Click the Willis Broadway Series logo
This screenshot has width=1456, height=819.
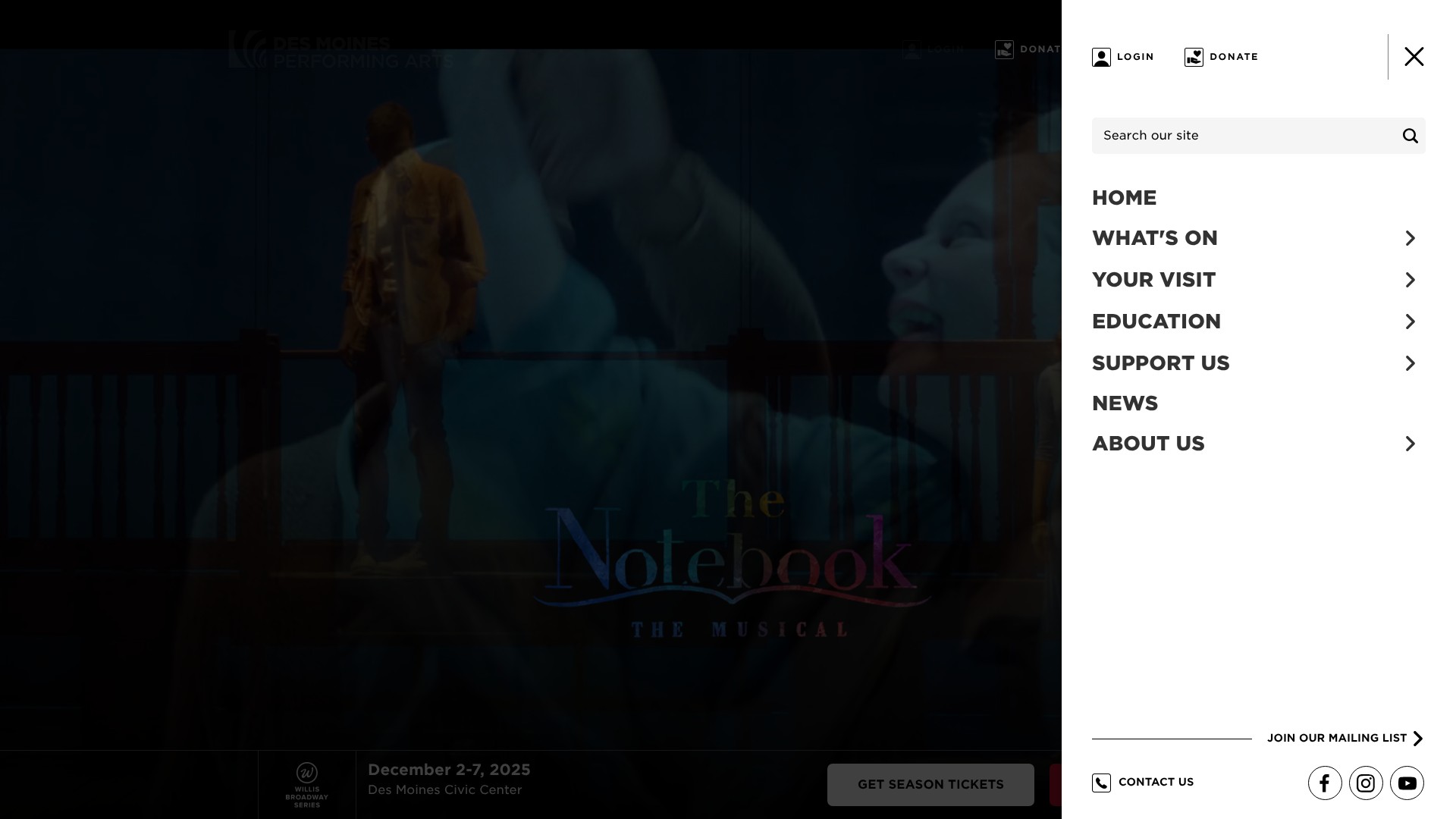click(x=307, y=785)
